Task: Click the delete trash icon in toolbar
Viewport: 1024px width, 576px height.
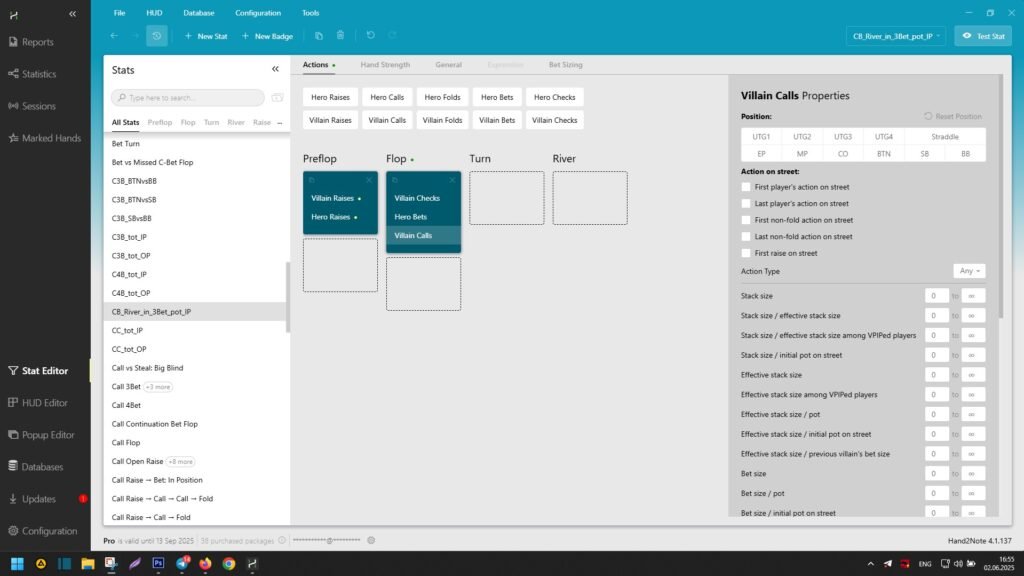Action: (340, 36)
